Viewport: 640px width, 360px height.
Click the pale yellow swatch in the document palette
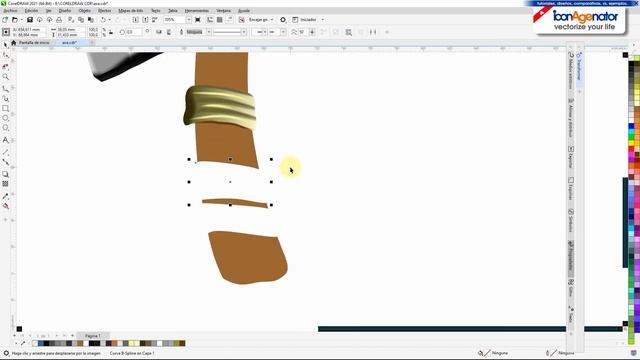click(x=137, y=344)
